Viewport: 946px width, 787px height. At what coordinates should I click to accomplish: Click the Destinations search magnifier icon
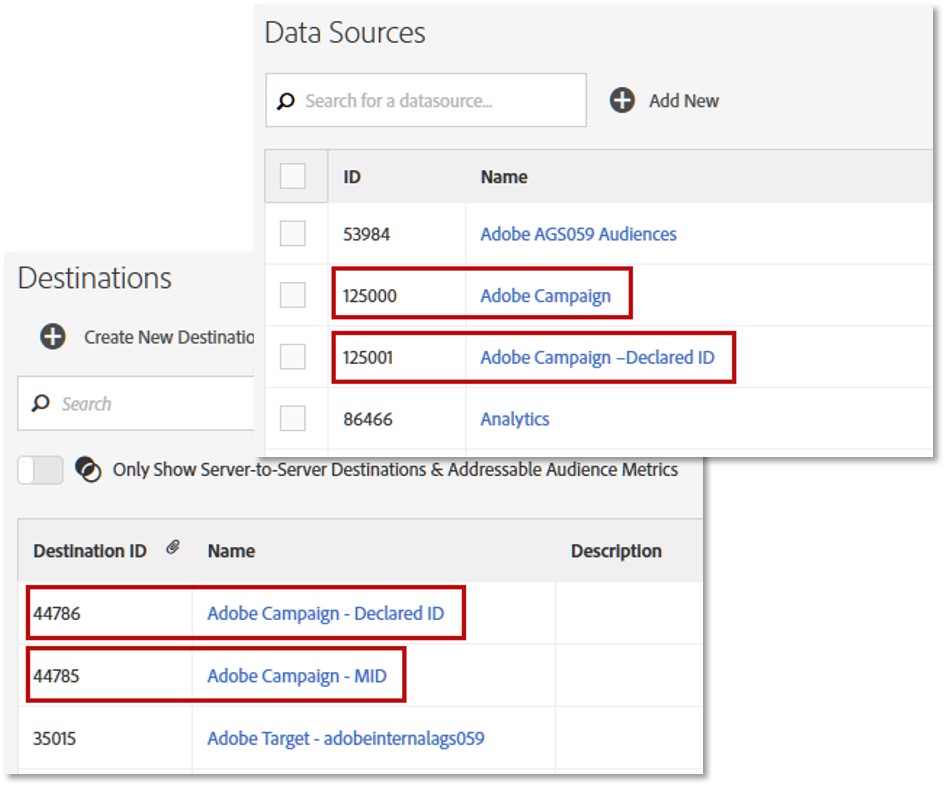click(40, 403)
